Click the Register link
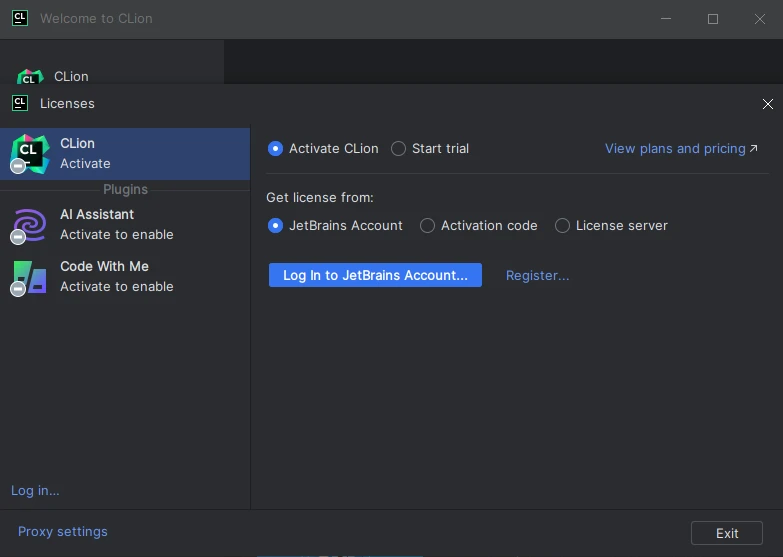 [537, 275]
